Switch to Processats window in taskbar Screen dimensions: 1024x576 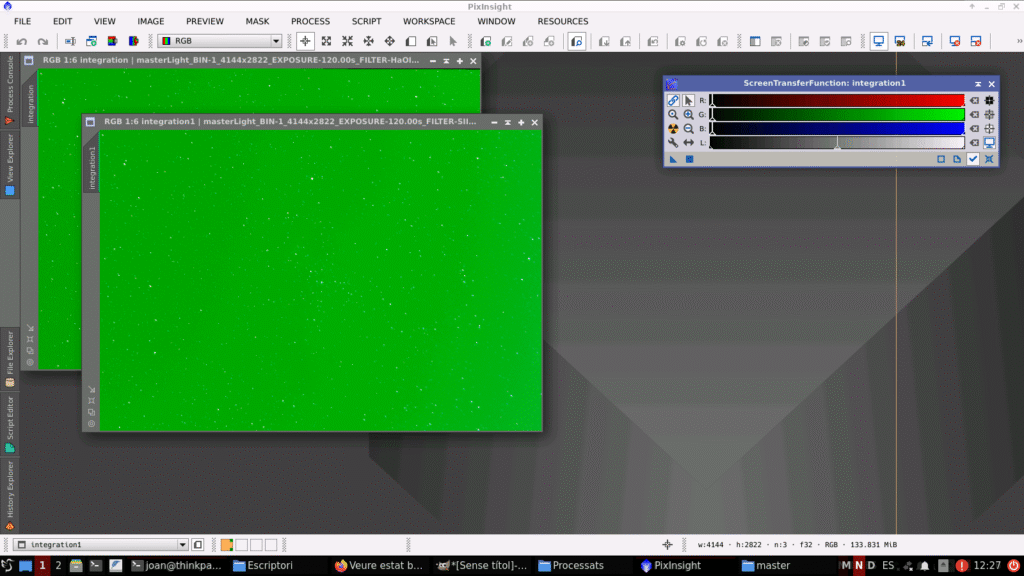tap(570, 565)
